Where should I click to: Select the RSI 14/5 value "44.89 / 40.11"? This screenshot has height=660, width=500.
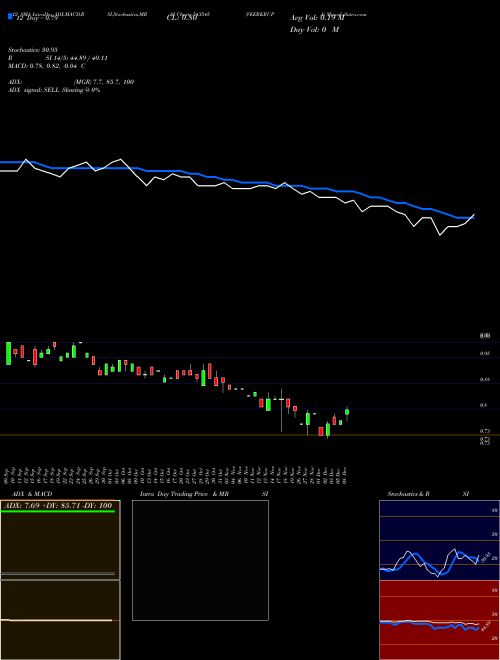click(87, 58)
